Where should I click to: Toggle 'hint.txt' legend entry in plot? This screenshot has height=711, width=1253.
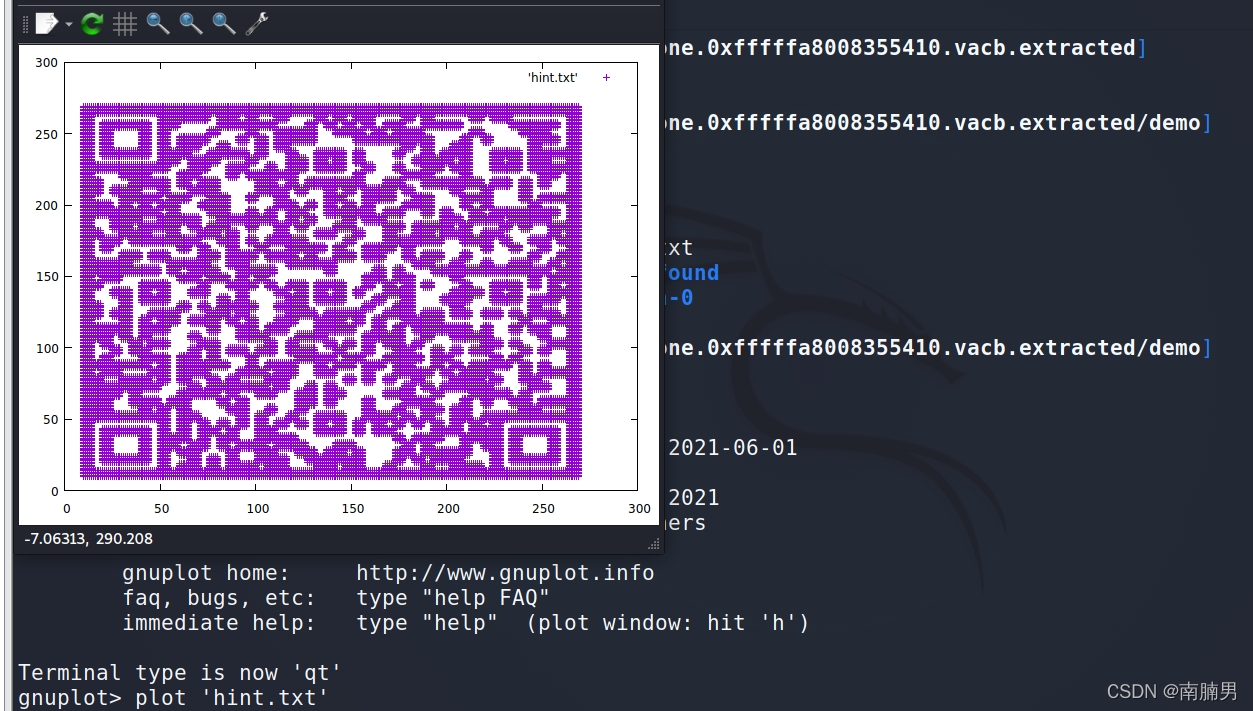(x=552, y=78)
